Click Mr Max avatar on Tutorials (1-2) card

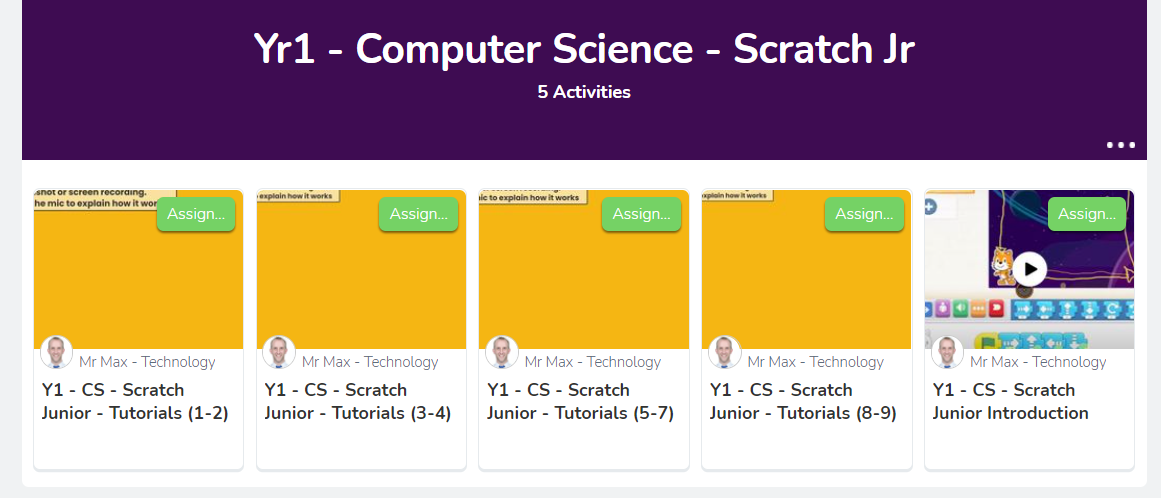(56, 352)
